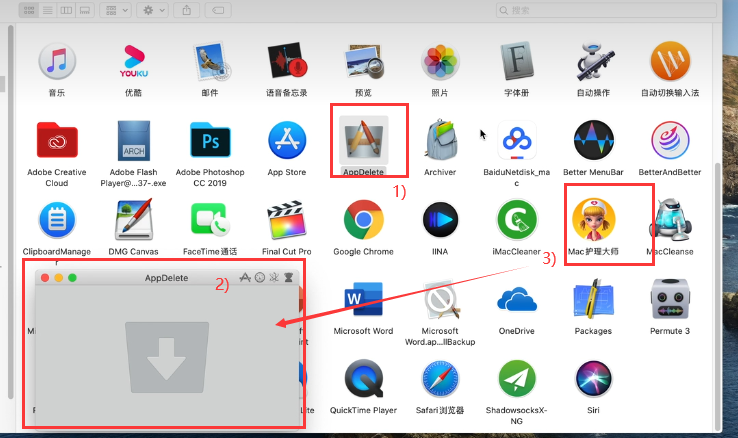This screenshot has height=438, width=738.
Task: Open 自动操作 Automator app
Action: pos(594,62)
